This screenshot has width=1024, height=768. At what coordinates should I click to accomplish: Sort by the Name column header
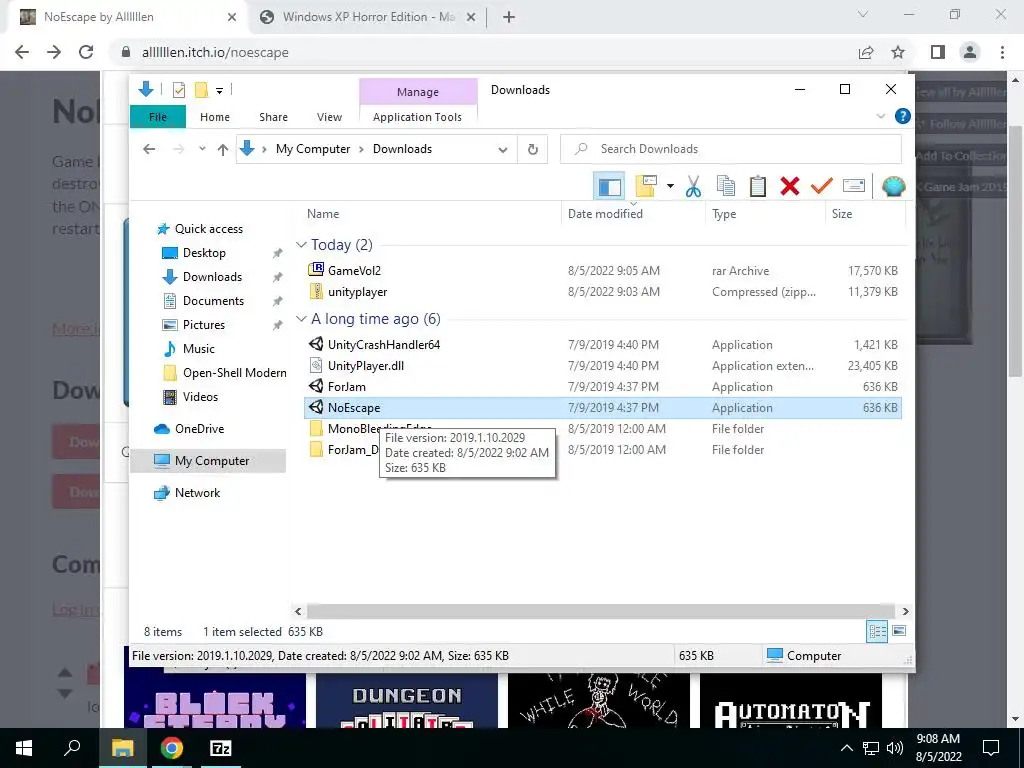(x=432, y=214)
